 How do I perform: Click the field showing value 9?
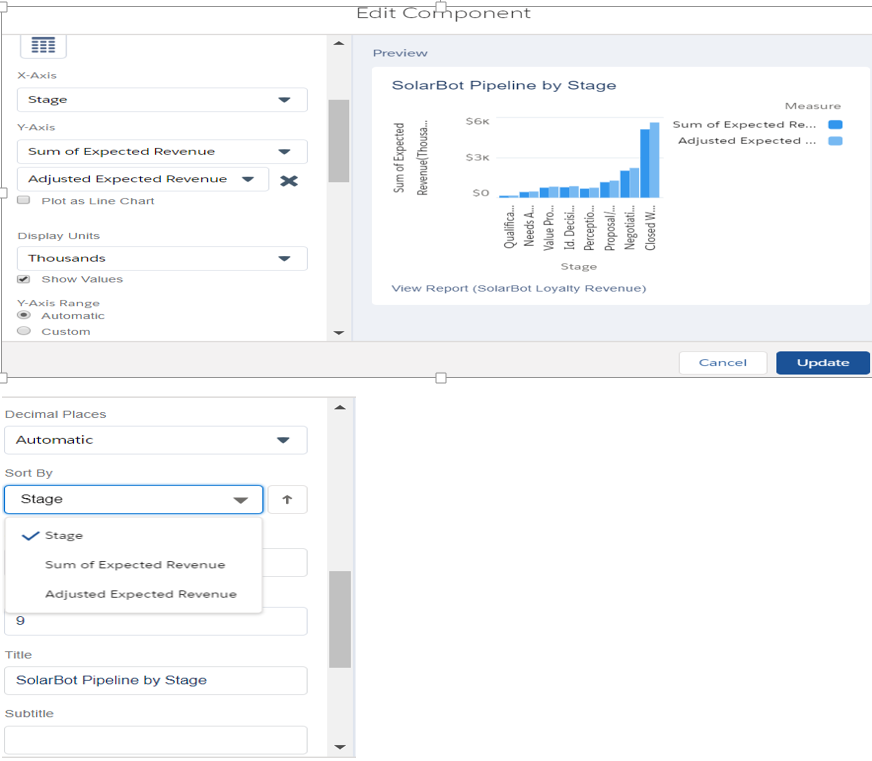[156, 621]
